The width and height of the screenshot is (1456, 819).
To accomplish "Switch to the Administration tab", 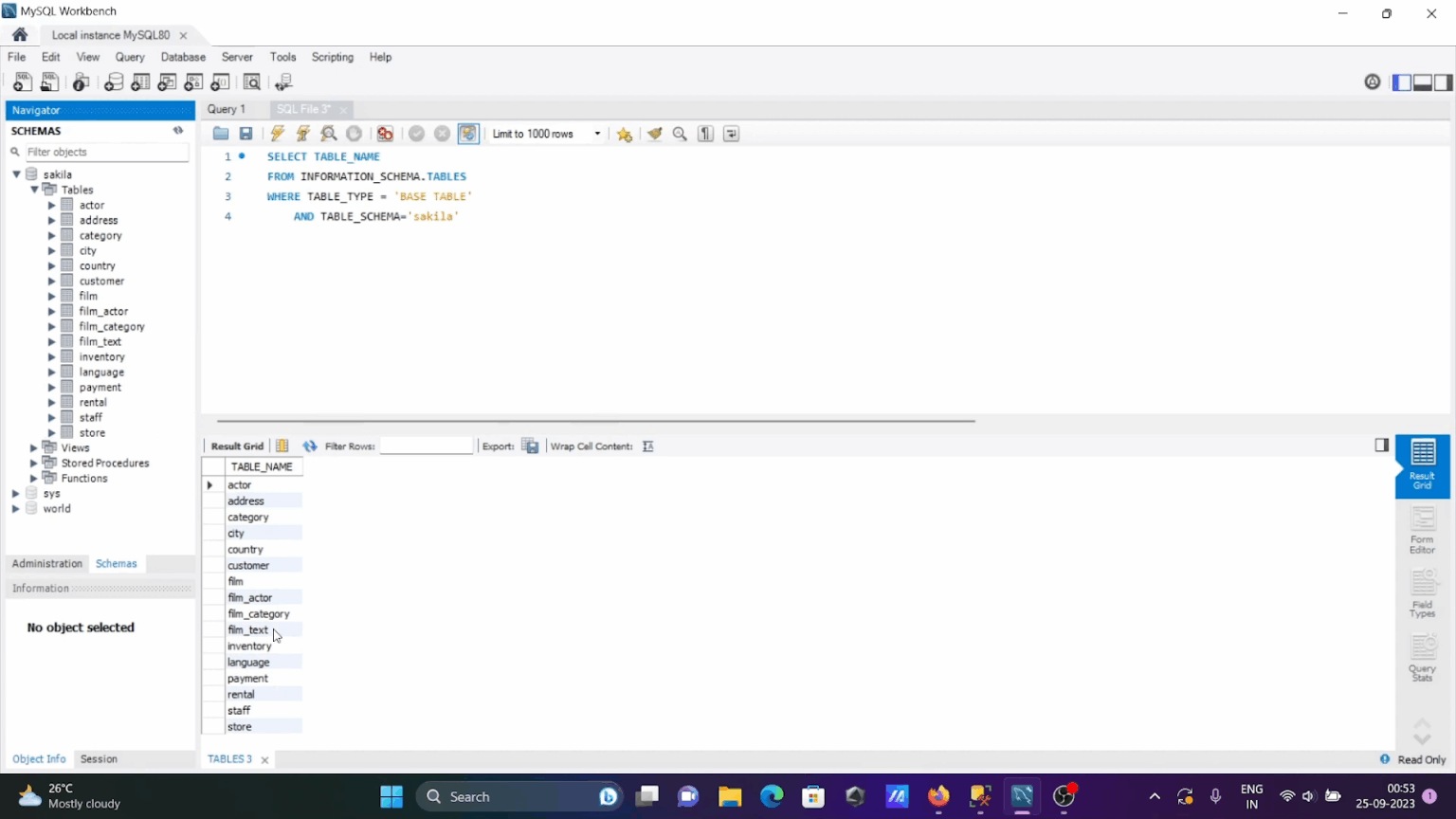I will click(46, 563).
